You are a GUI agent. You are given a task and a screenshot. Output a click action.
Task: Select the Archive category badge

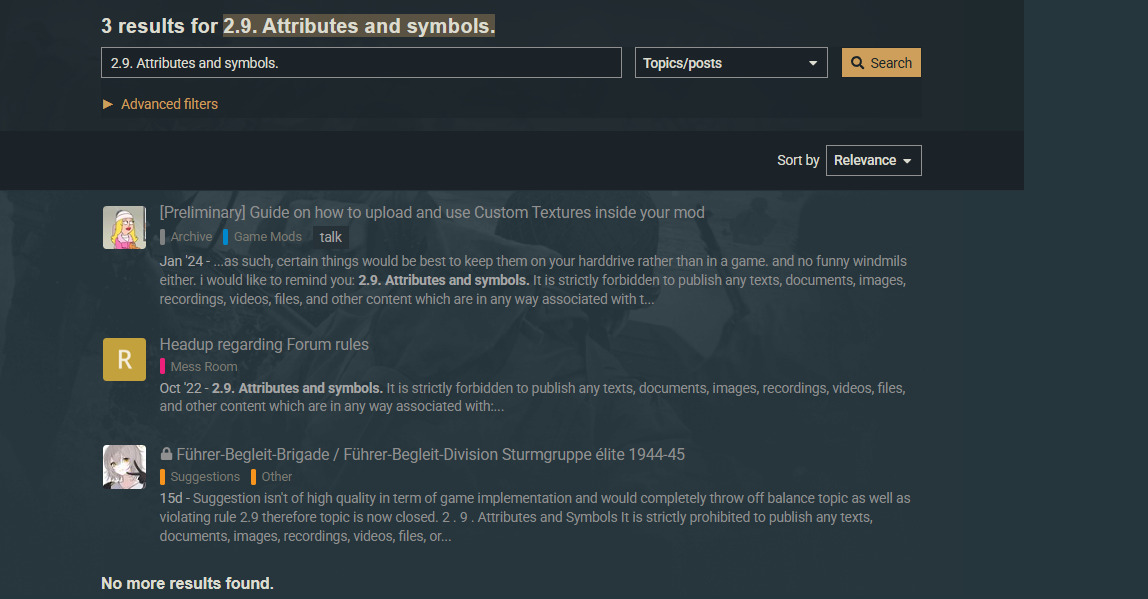(x=190, y=237)
